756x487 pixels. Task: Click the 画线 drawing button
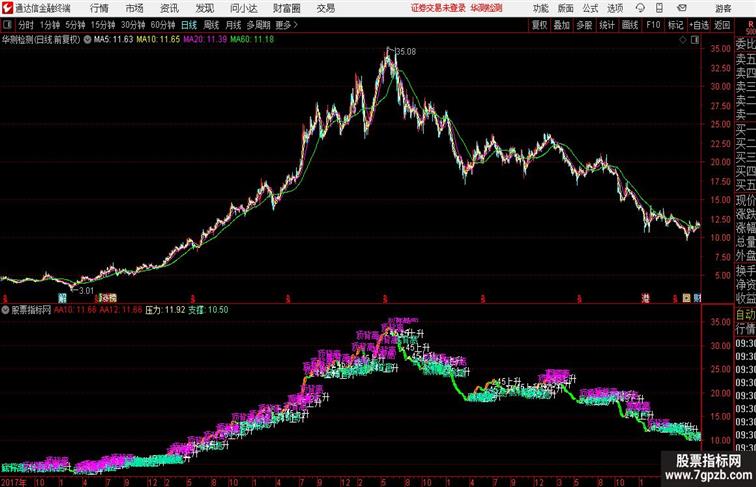click(x=630, y=25)
